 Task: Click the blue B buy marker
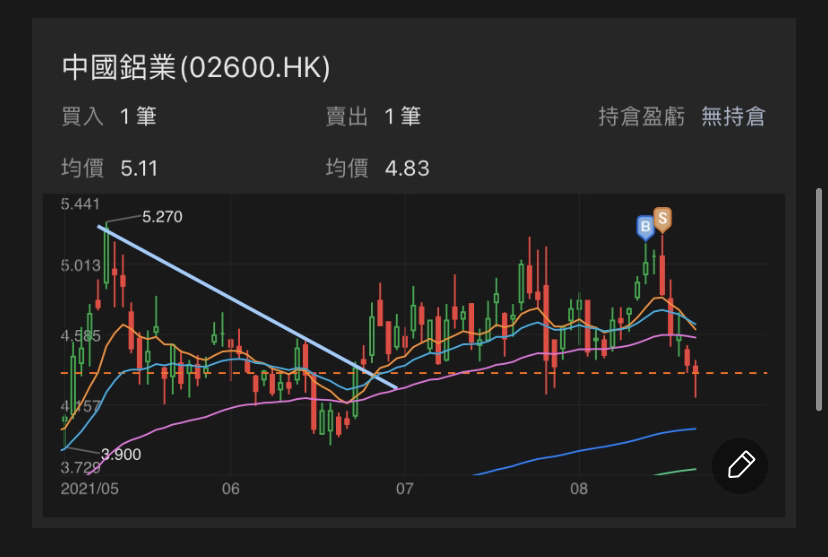pos(645,227)
